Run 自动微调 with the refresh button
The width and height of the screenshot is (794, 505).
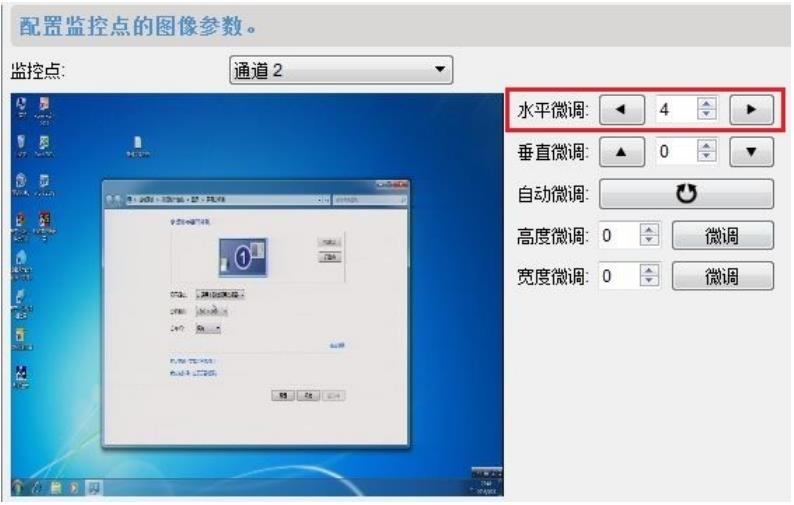pos(686,193)
